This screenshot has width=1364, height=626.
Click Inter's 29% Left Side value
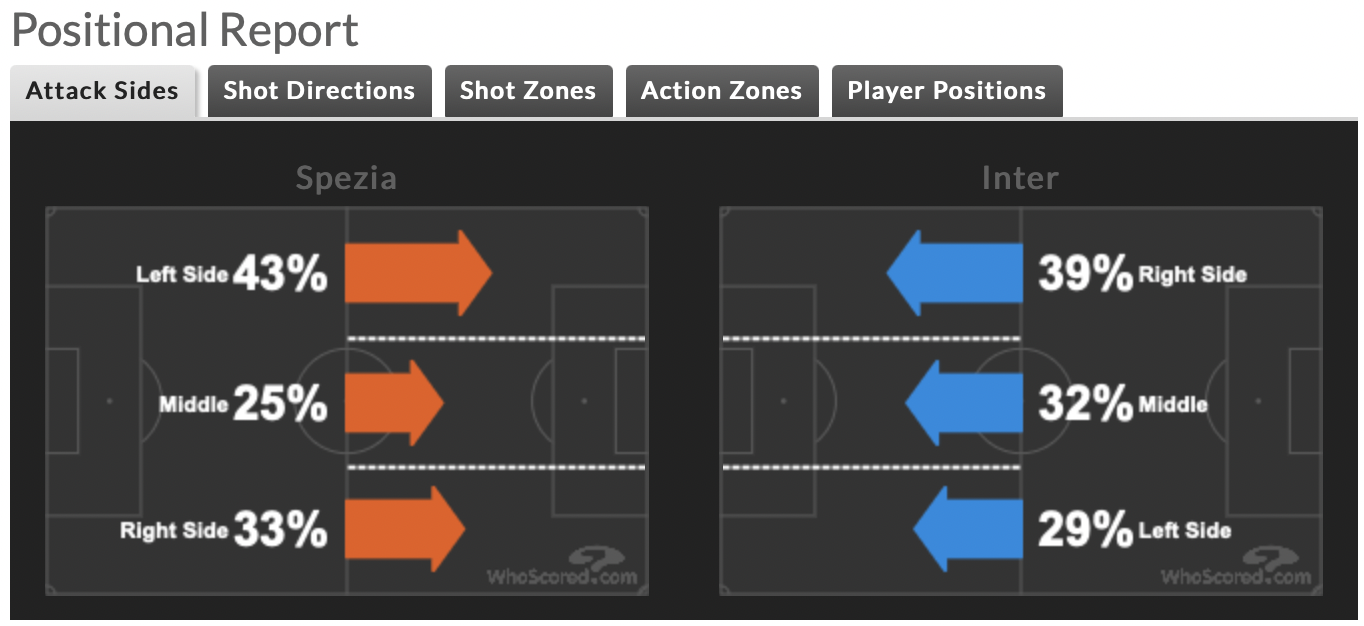[x=1085, y=530]
